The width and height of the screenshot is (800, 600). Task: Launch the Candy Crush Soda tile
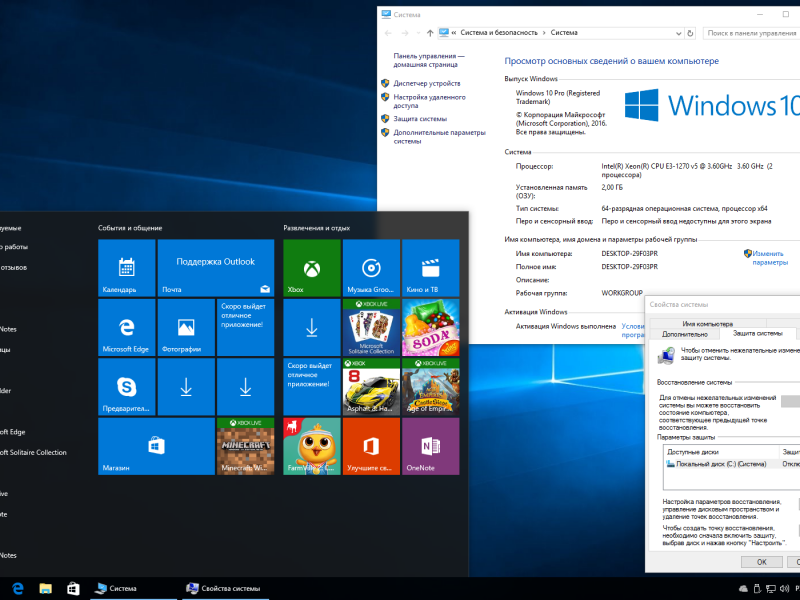coord(431,328)
